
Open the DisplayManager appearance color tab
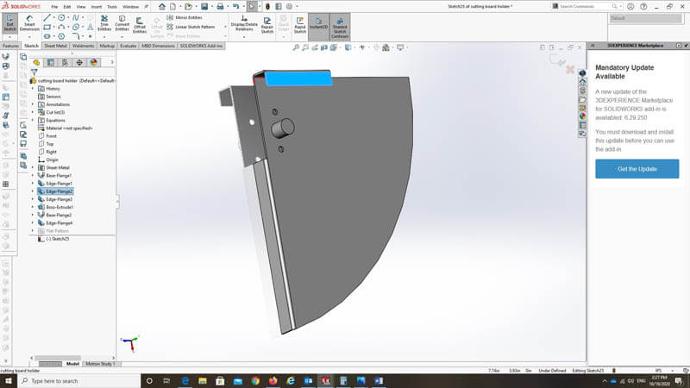[x=94, y=62]
